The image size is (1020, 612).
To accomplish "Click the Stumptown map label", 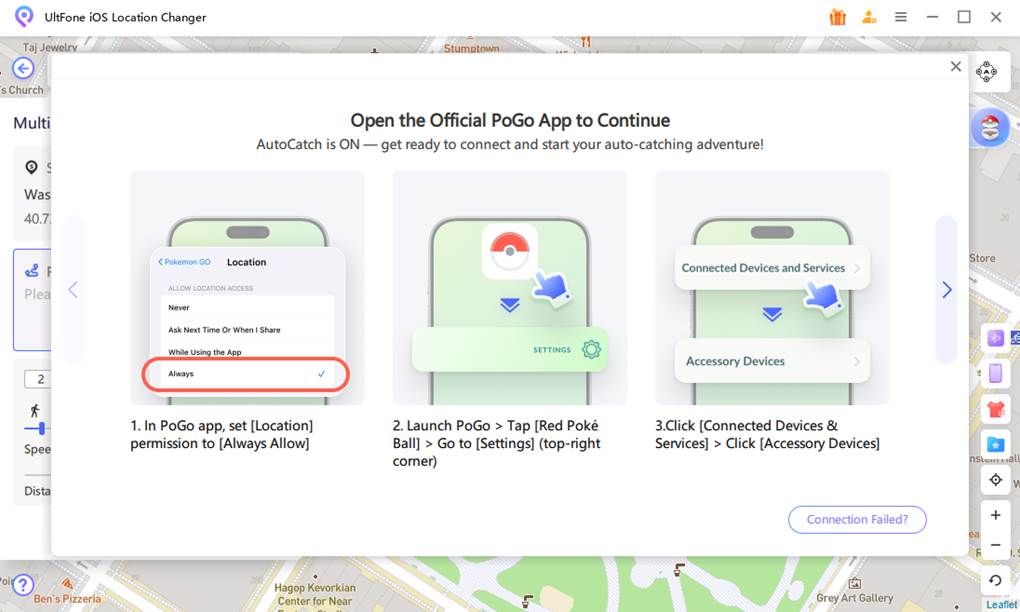I will pos(472,48).
